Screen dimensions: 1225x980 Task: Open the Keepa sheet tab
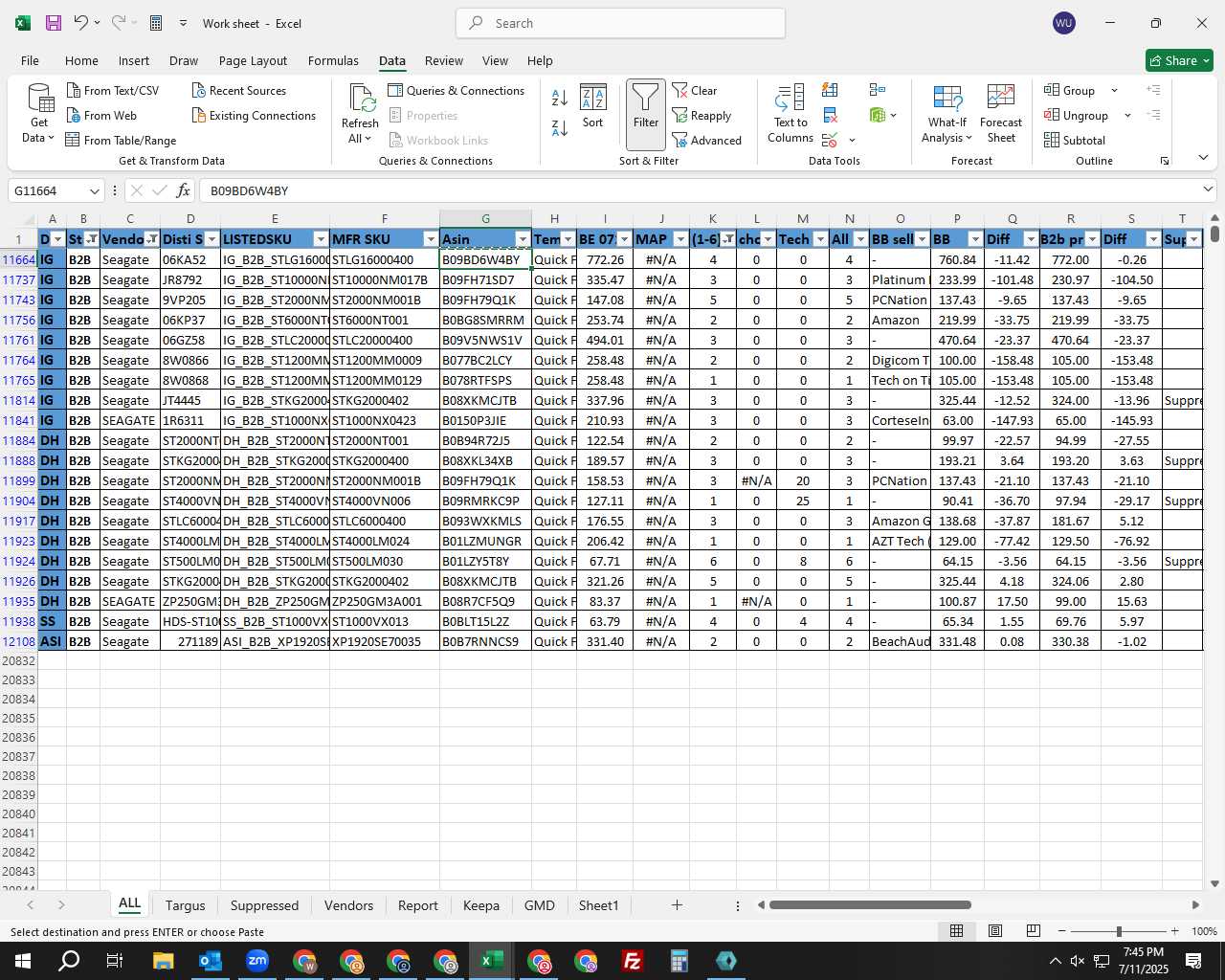pos(480,905)
